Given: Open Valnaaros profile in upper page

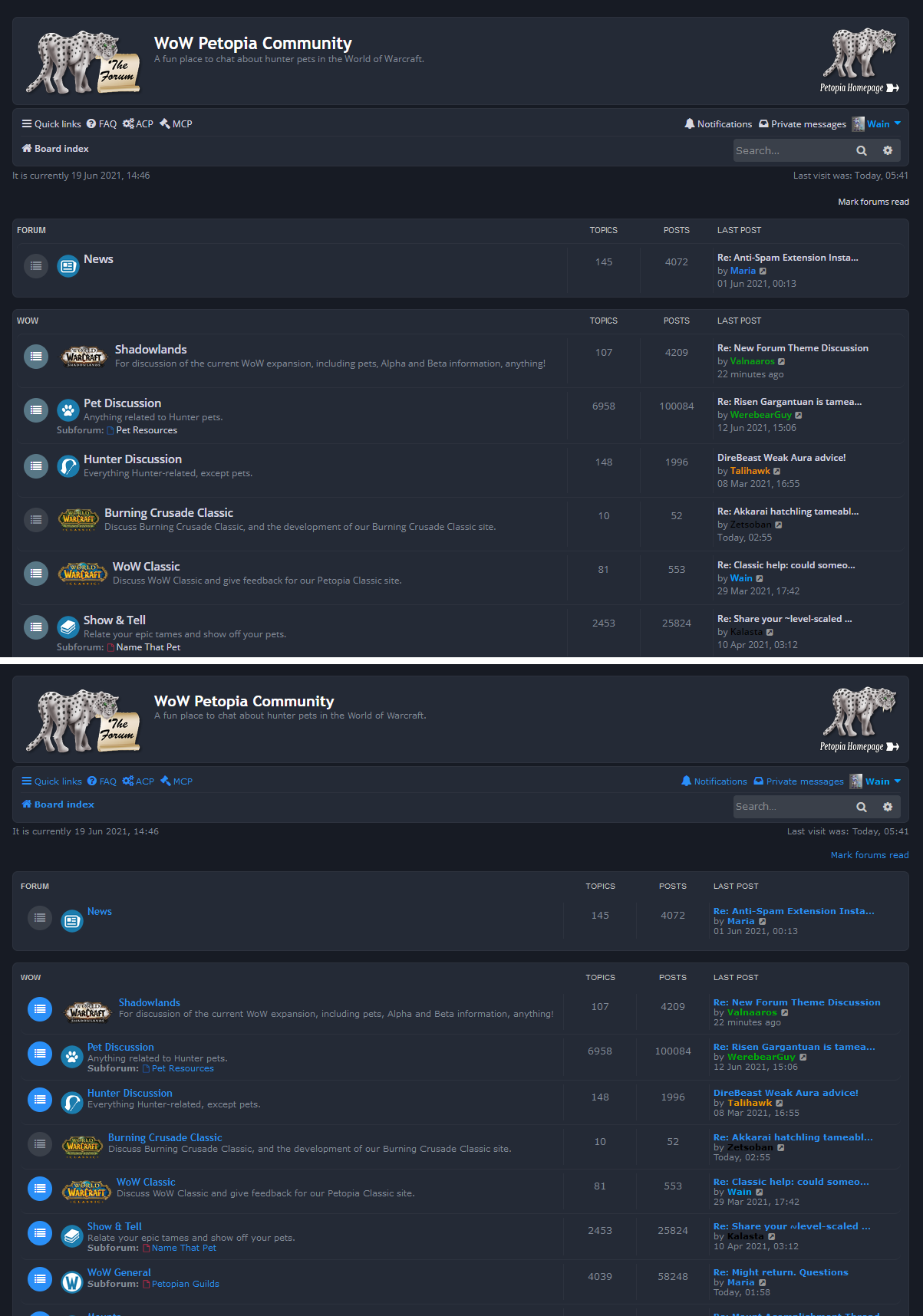Looking at the screenshot, I should coord(753,362).
